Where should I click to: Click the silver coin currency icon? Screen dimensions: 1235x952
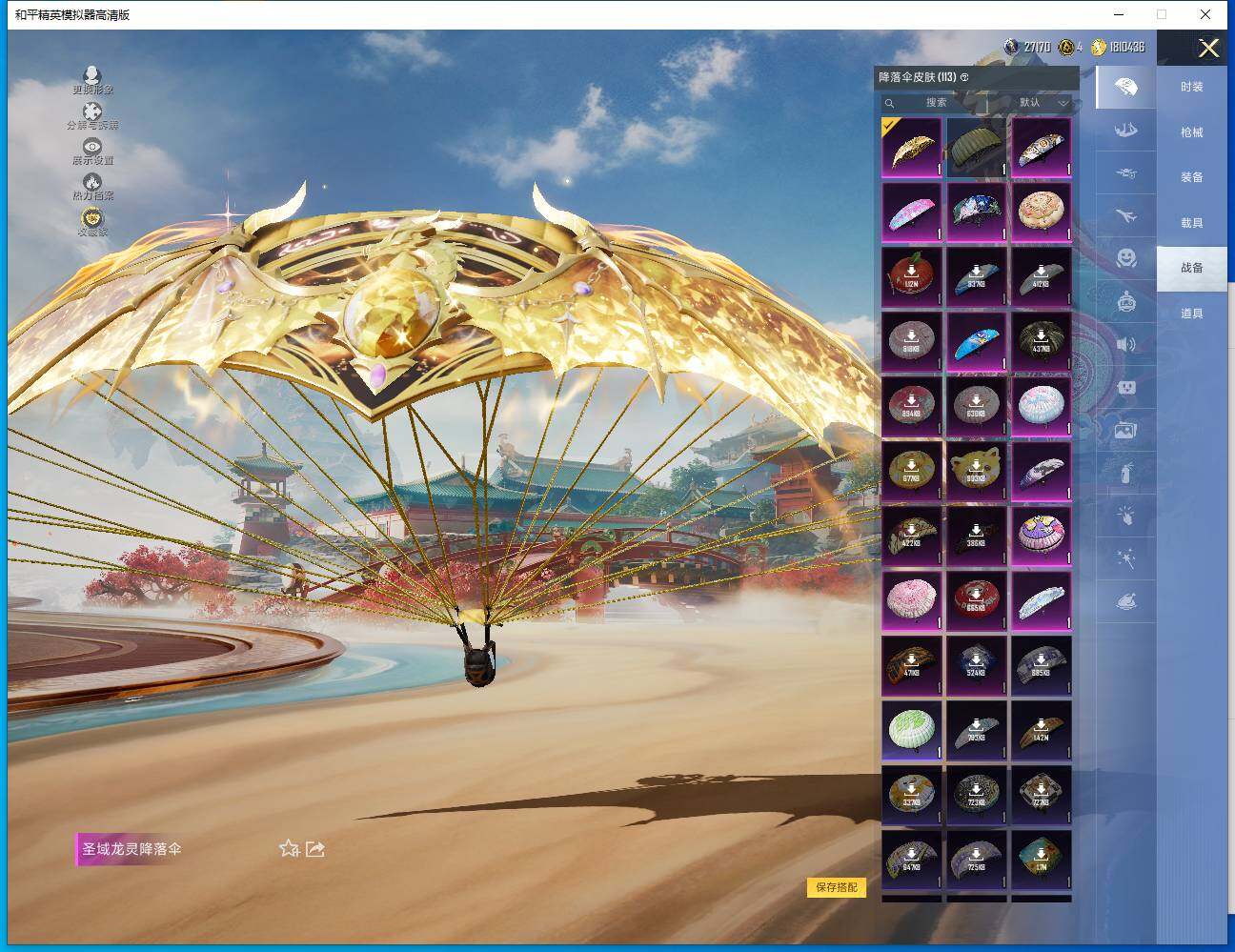coord(1011,47)
